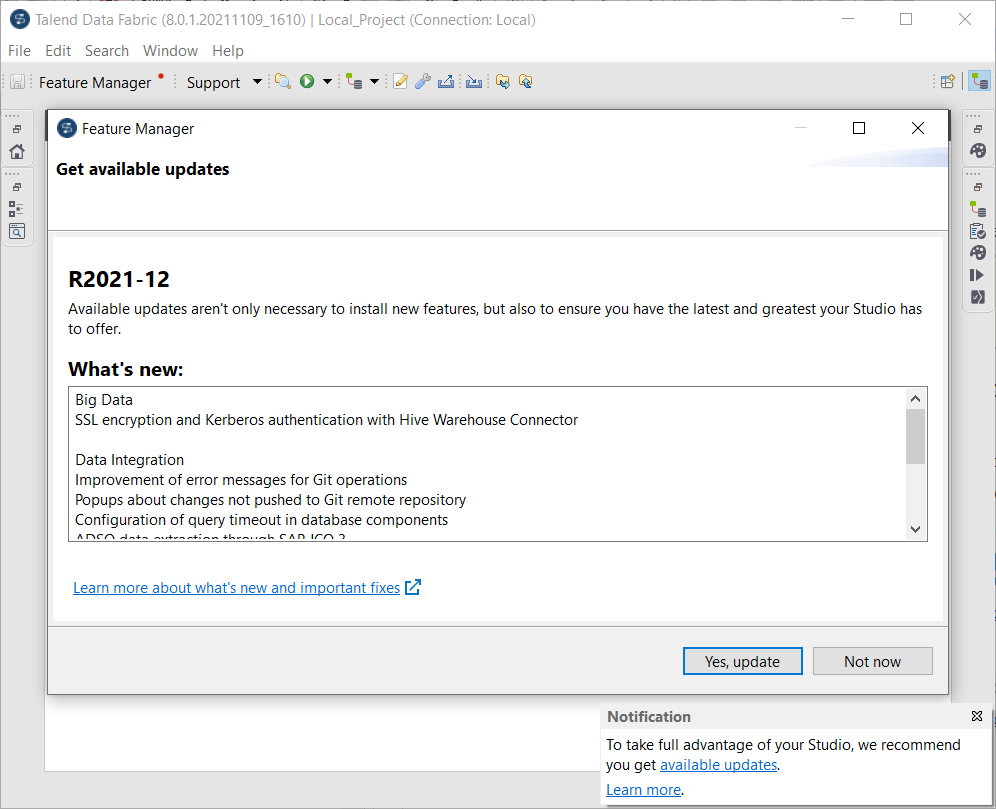The height and width of the screenshot is (809, 996).
Task: Open the tree outline view icon in left sidebar
Action: (16, 209)
